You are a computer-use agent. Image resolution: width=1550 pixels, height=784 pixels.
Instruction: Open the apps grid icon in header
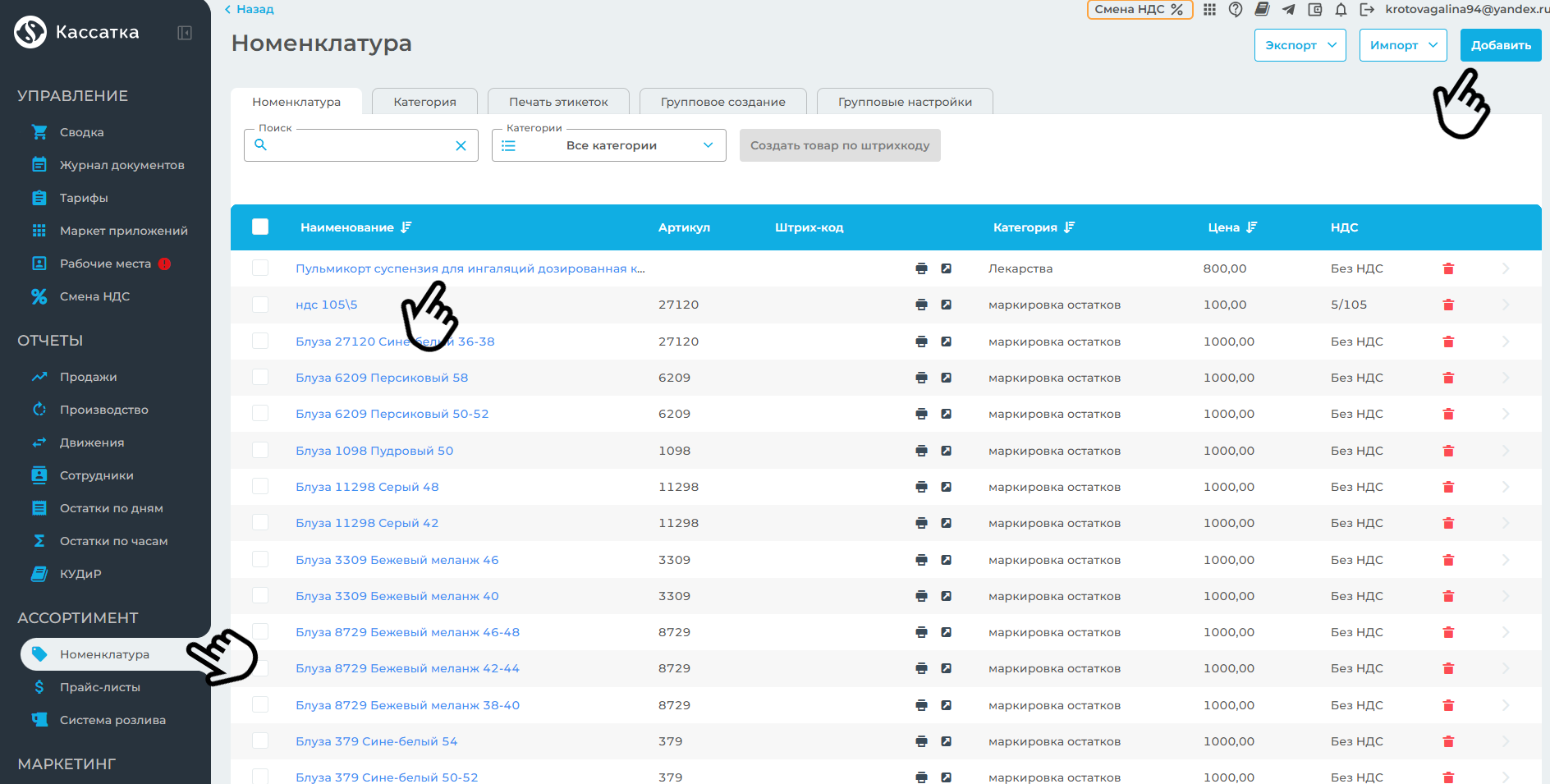(x=1209, y=10)
